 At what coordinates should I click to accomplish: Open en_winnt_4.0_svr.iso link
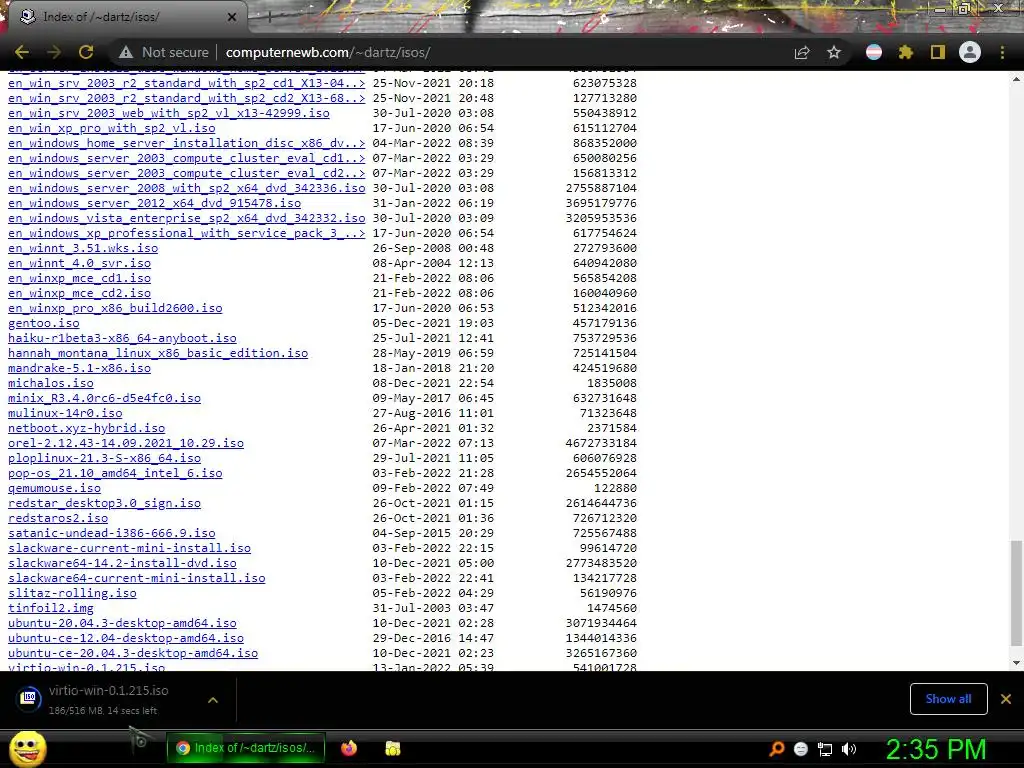pos(79,263)
